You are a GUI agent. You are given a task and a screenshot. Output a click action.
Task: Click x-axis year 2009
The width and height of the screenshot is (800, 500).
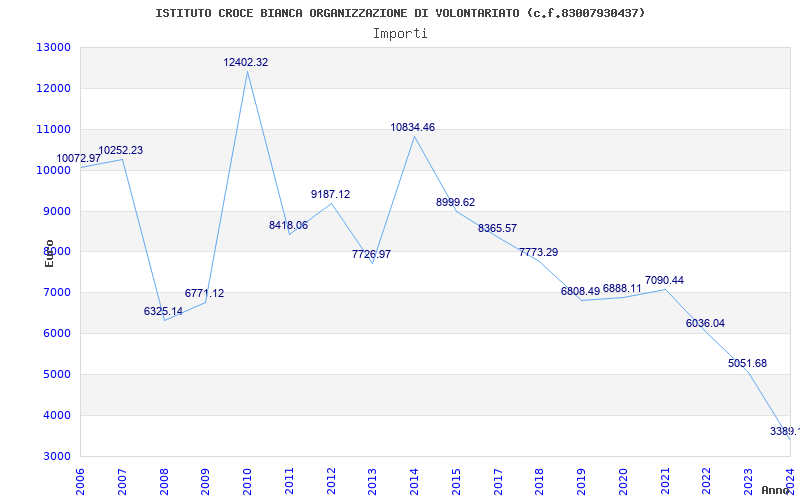(x=205, y=481)
